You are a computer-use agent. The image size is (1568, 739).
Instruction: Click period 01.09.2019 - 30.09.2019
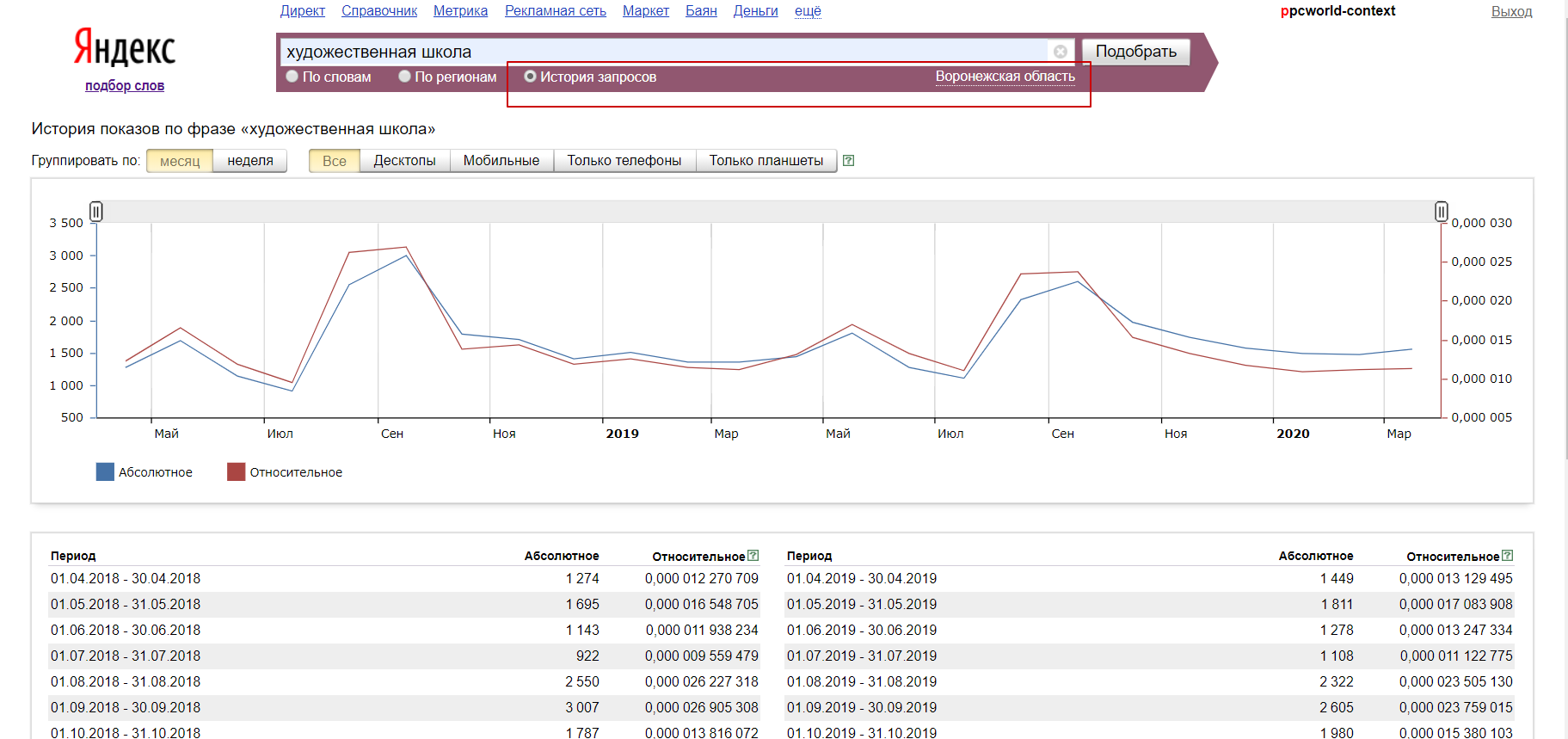tap(862, 708)
